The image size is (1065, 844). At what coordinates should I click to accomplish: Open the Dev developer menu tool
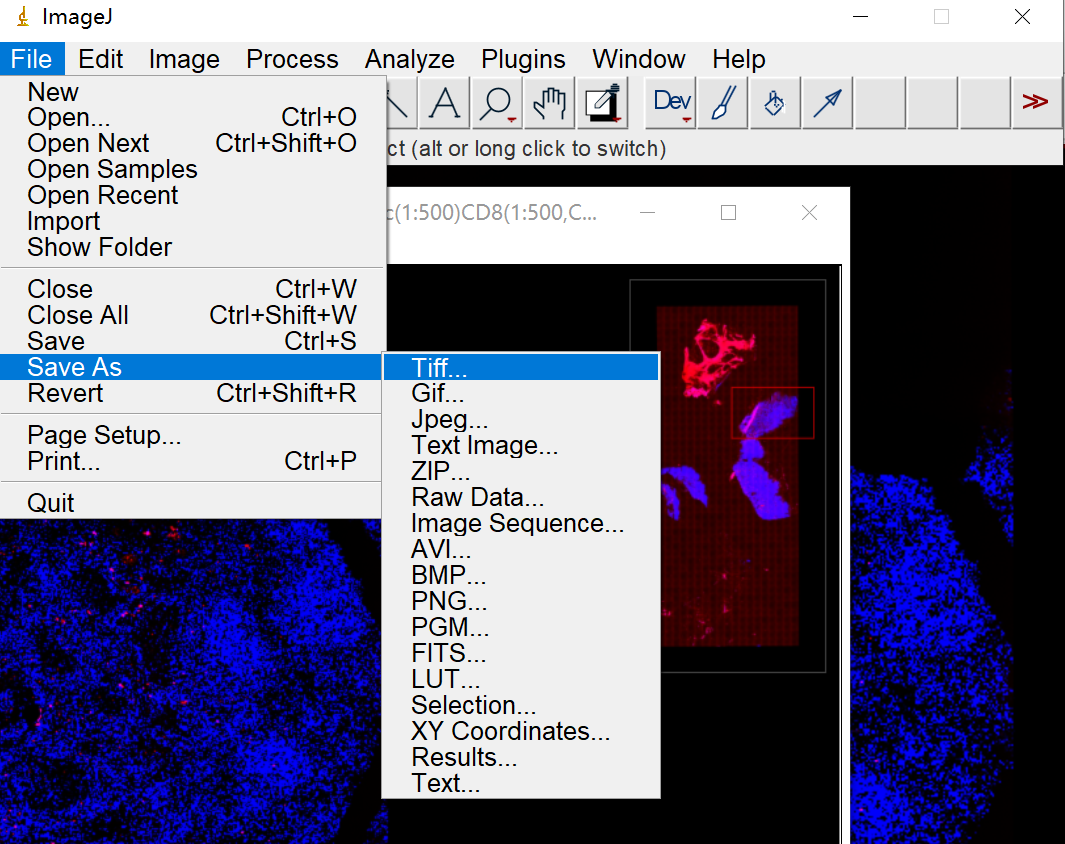tap(672, 103)
